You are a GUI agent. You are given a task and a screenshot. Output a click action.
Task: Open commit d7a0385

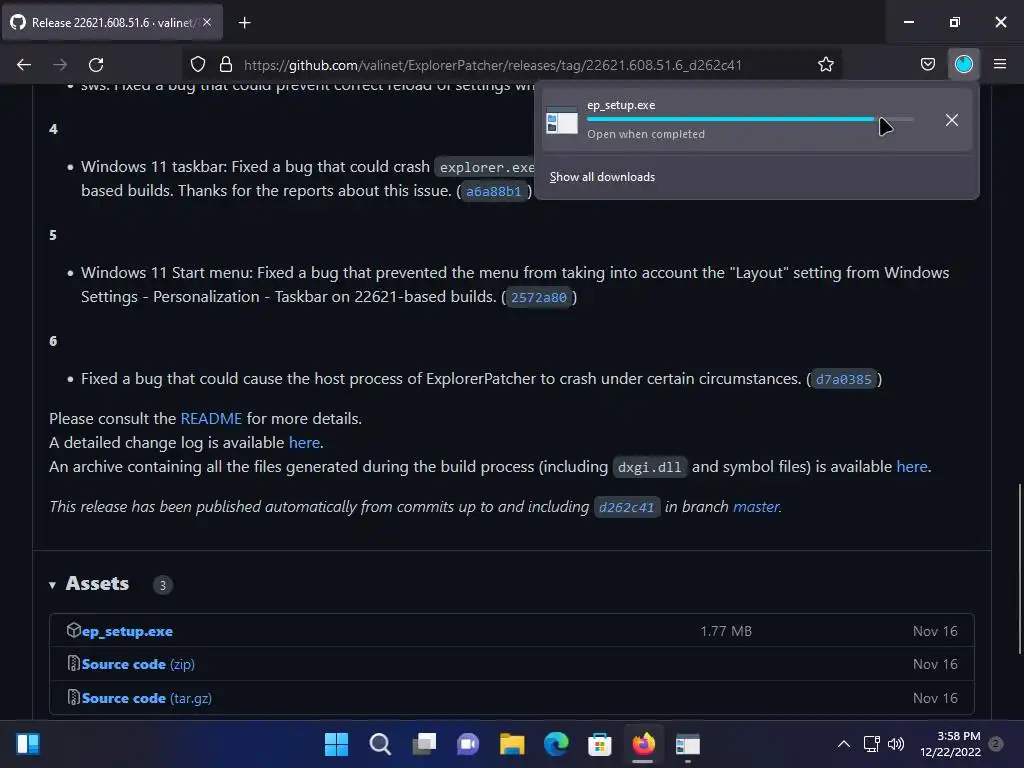tap(843, 379)
